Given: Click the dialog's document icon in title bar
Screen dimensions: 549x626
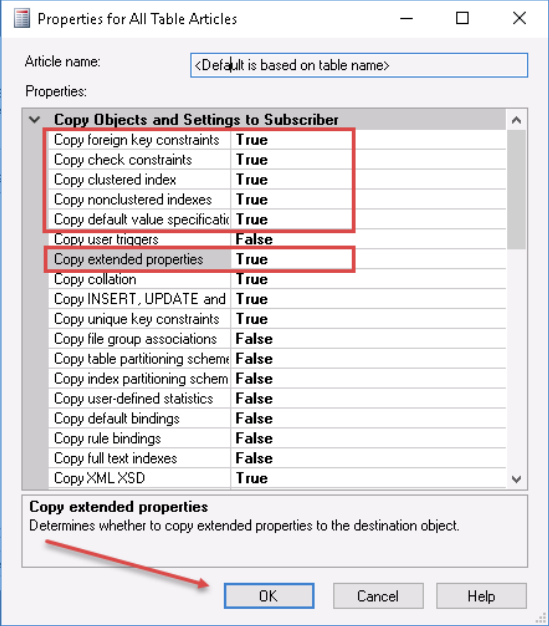Looking at the screenshot, I should point(22,18).
